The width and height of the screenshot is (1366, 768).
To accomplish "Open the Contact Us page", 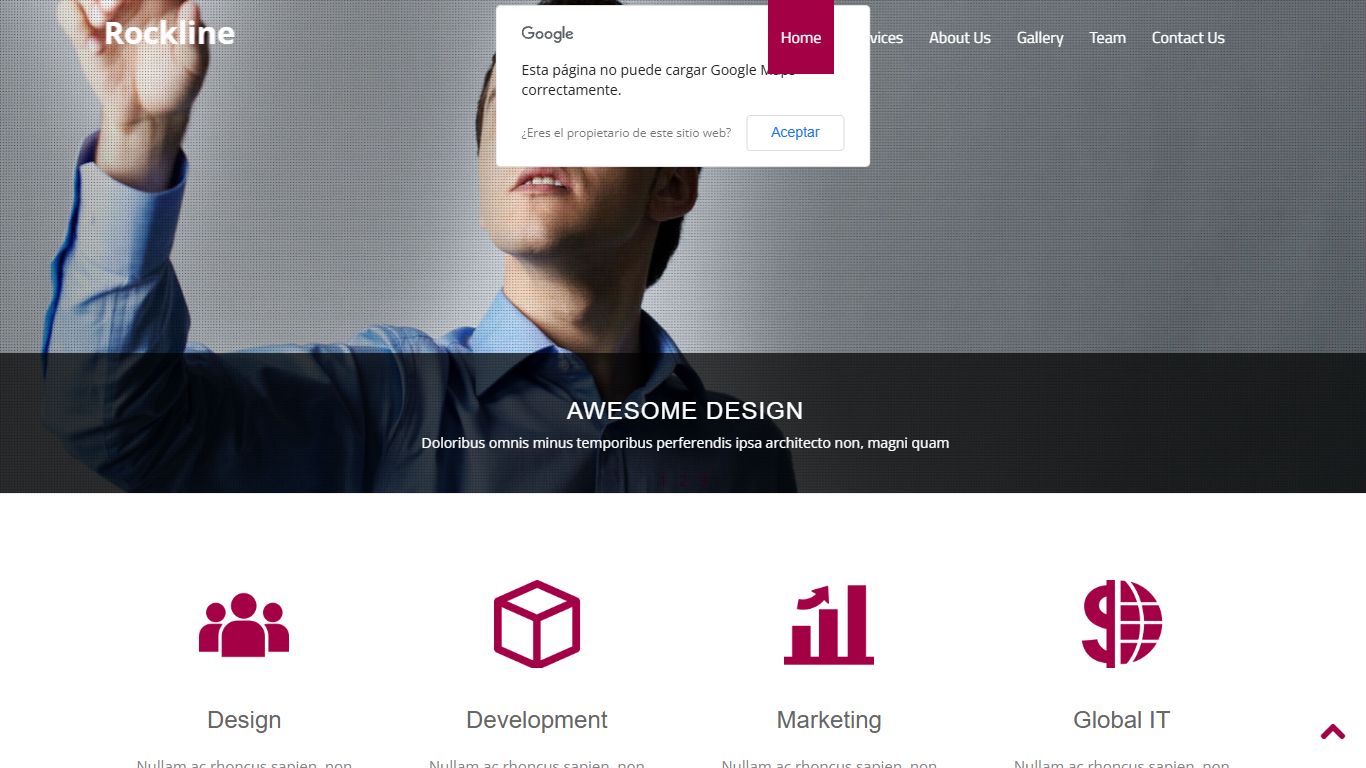I will [1187, 38].
